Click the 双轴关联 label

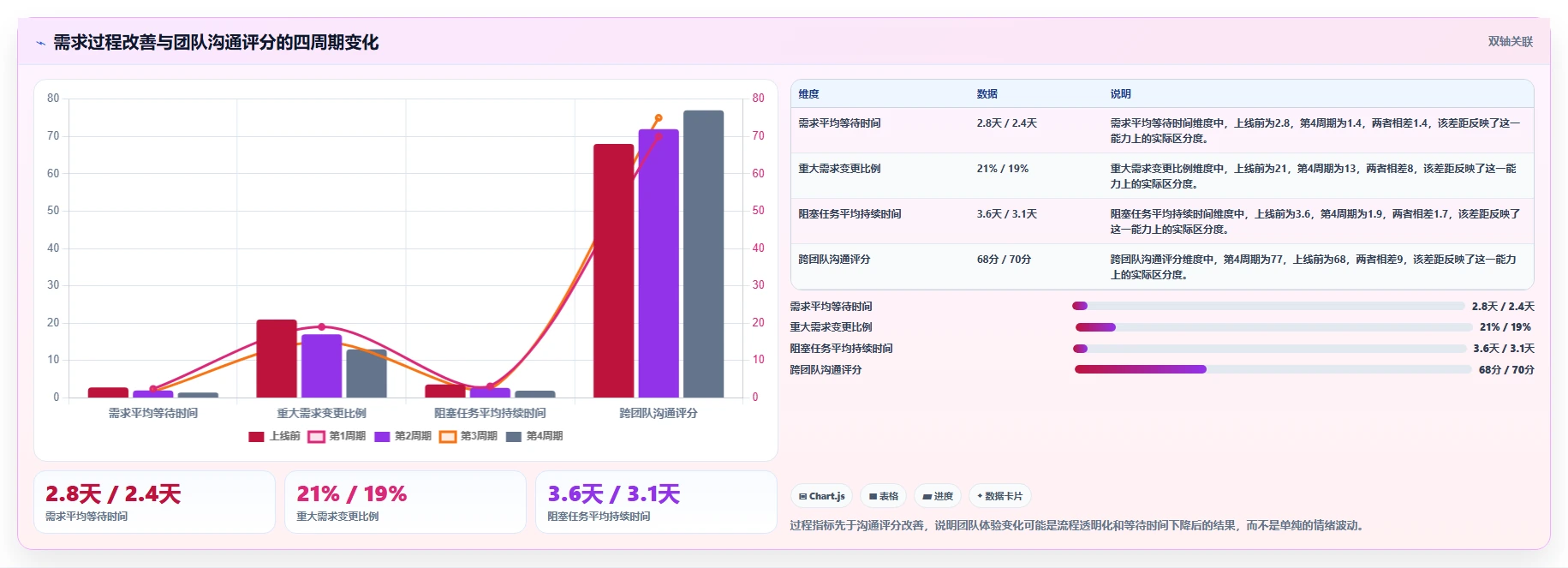tap(1510, 41)
